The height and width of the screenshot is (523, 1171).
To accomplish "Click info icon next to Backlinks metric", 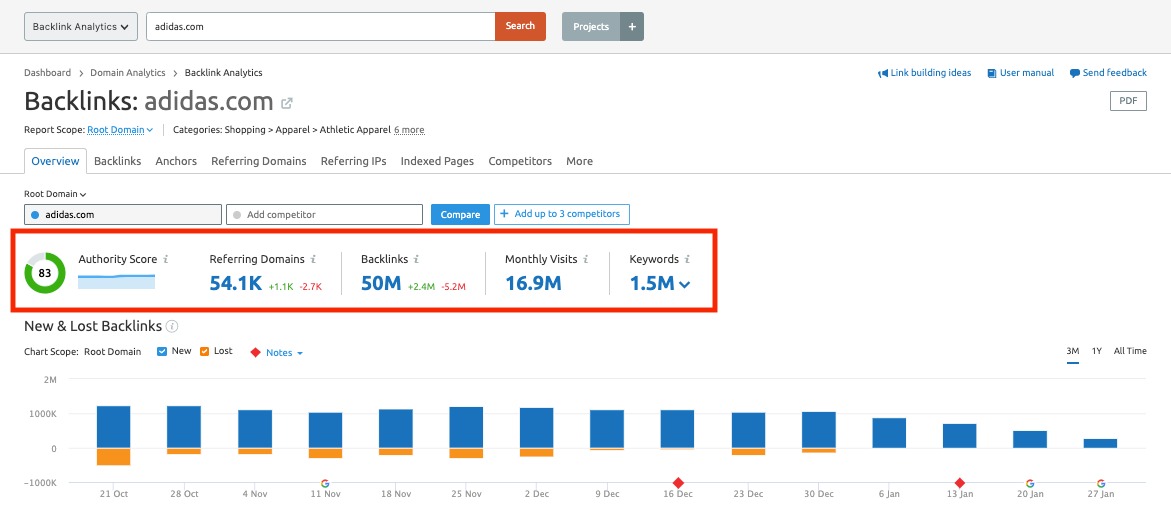I will tap(416, 259).
